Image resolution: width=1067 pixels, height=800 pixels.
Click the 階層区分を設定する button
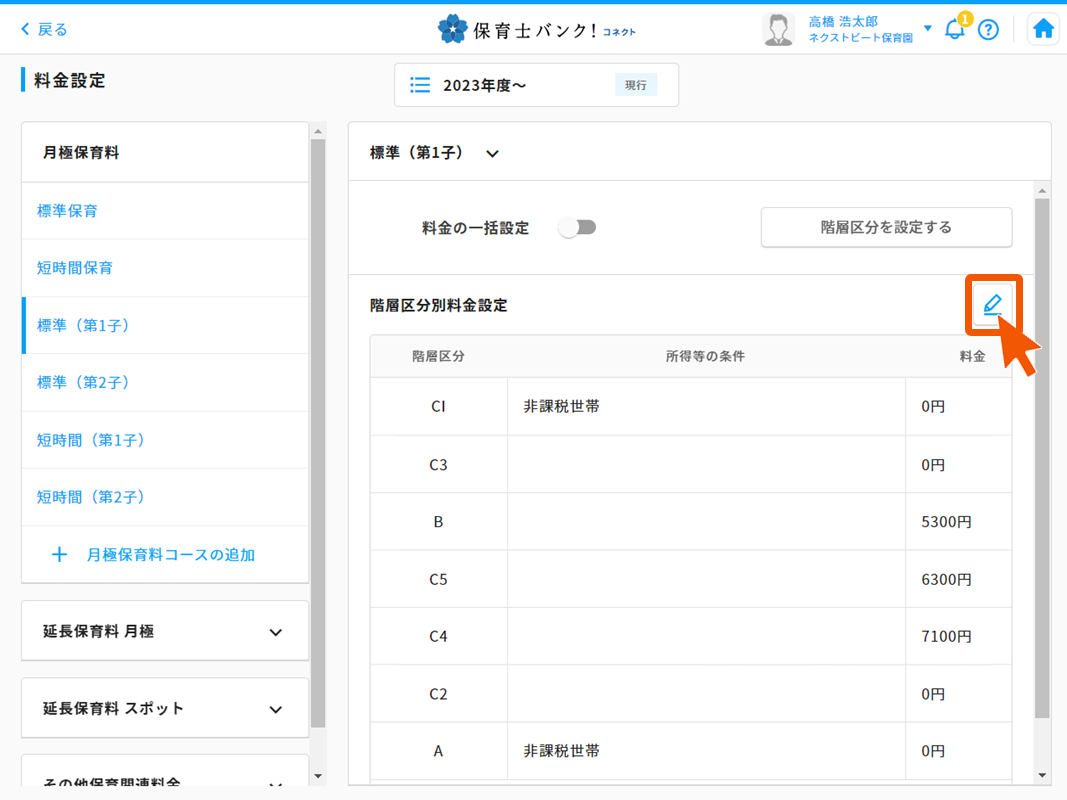pos(886,227)
